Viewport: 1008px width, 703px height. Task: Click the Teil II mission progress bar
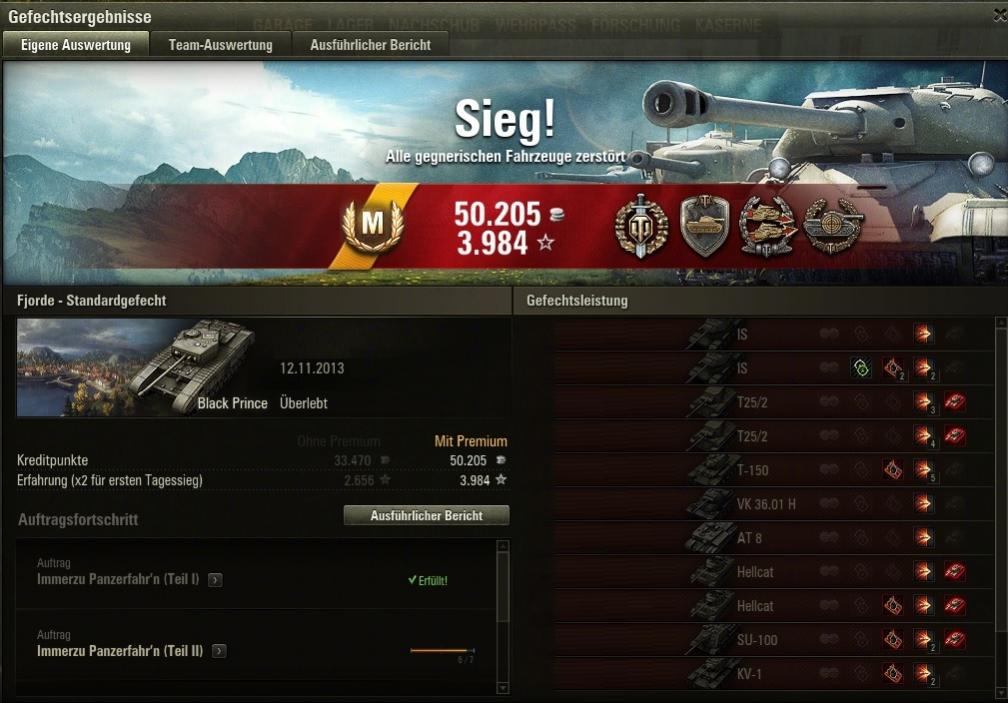coord(442,650)
